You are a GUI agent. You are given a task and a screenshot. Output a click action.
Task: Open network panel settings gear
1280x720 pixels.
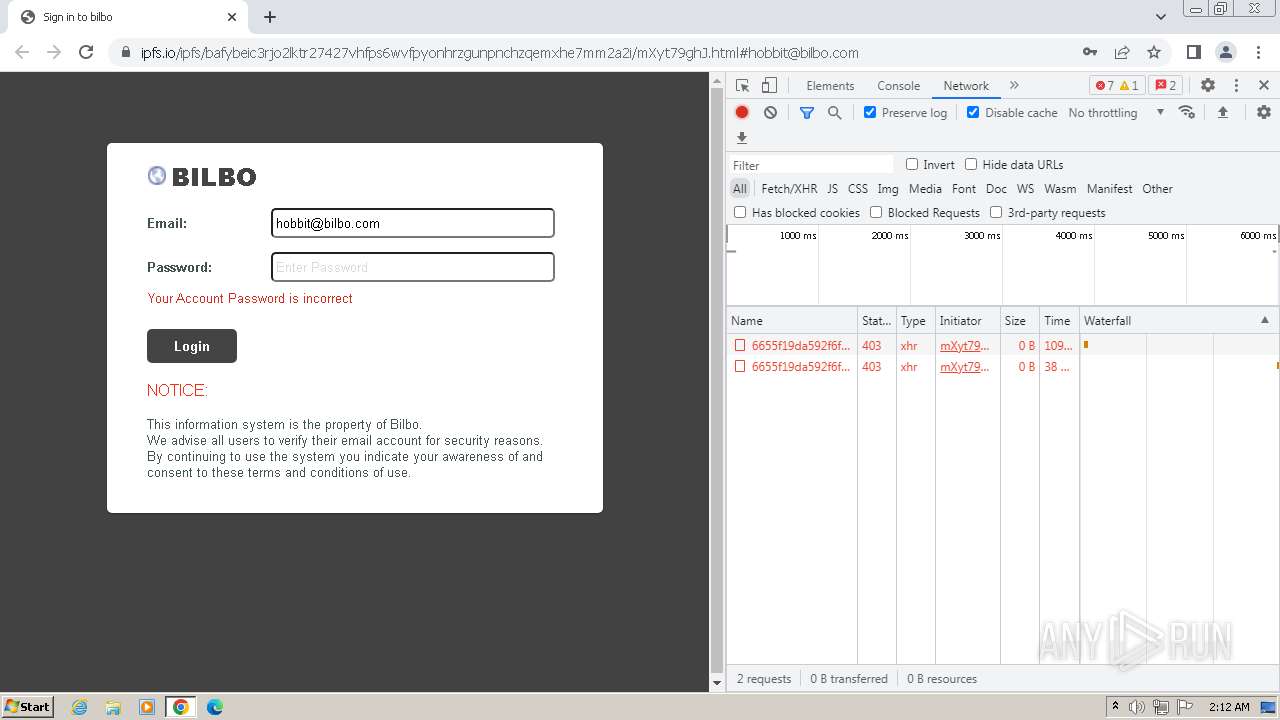pos(1264,112)
